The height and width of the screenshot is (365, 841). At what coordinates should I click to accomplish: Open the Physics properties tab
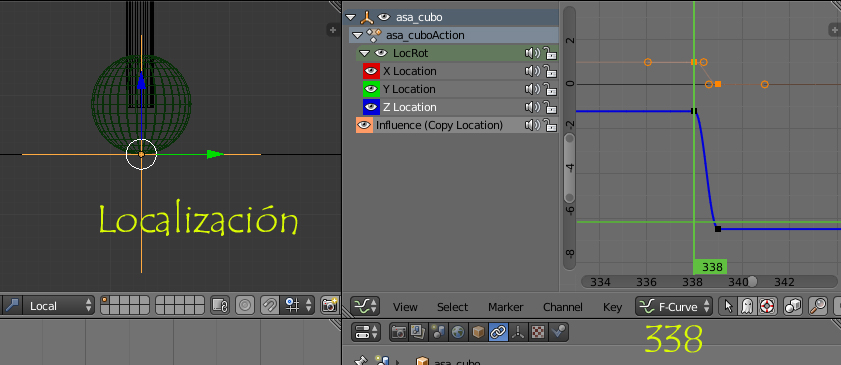coord(558,332)
